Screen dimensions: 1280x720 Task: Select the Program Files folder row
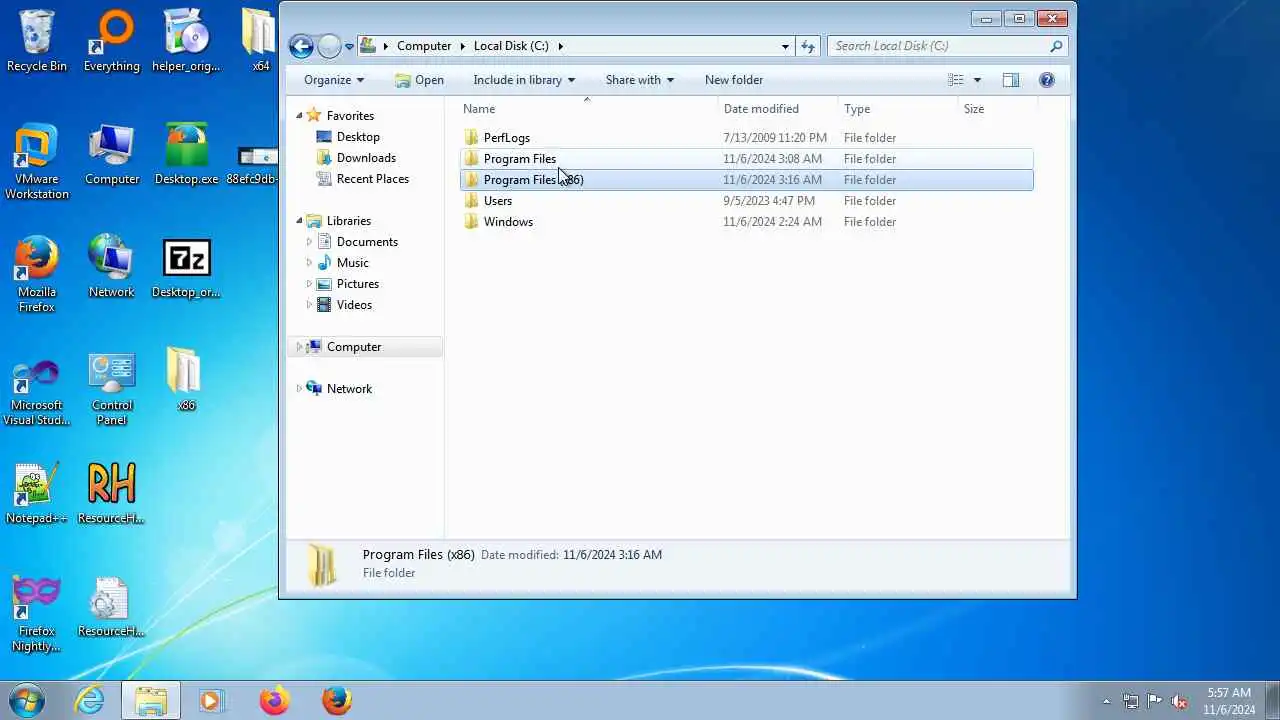pos(746,159)
